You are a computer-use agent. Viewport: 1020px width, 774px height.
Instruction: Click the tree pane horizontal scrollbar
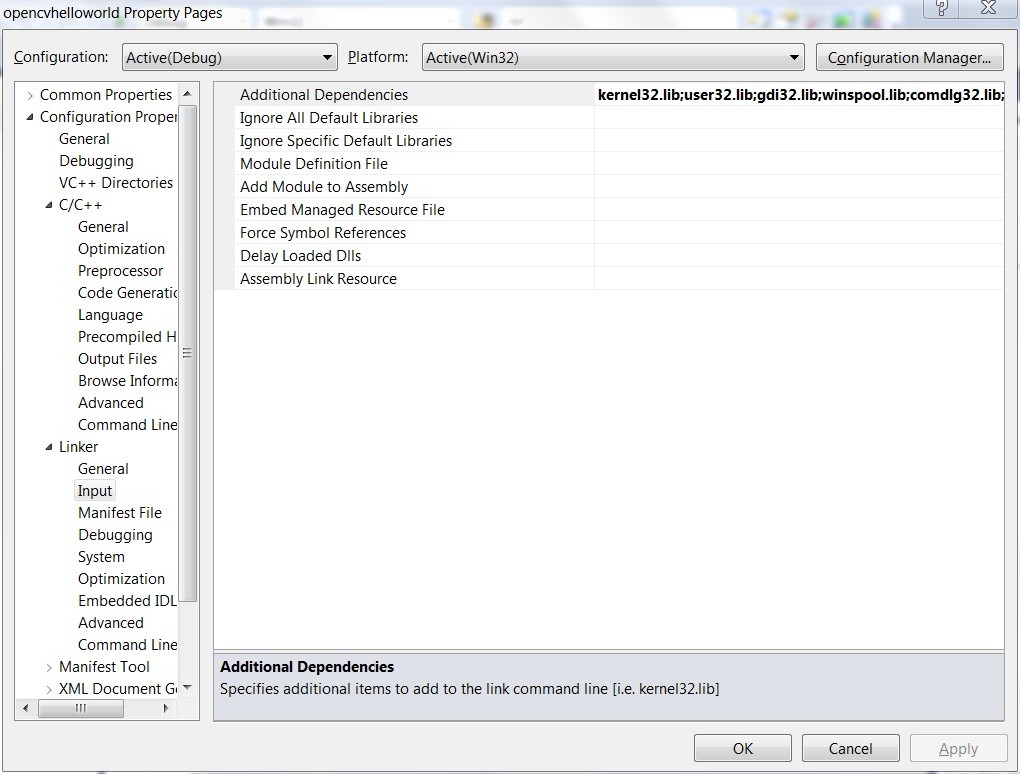[81, 708]
